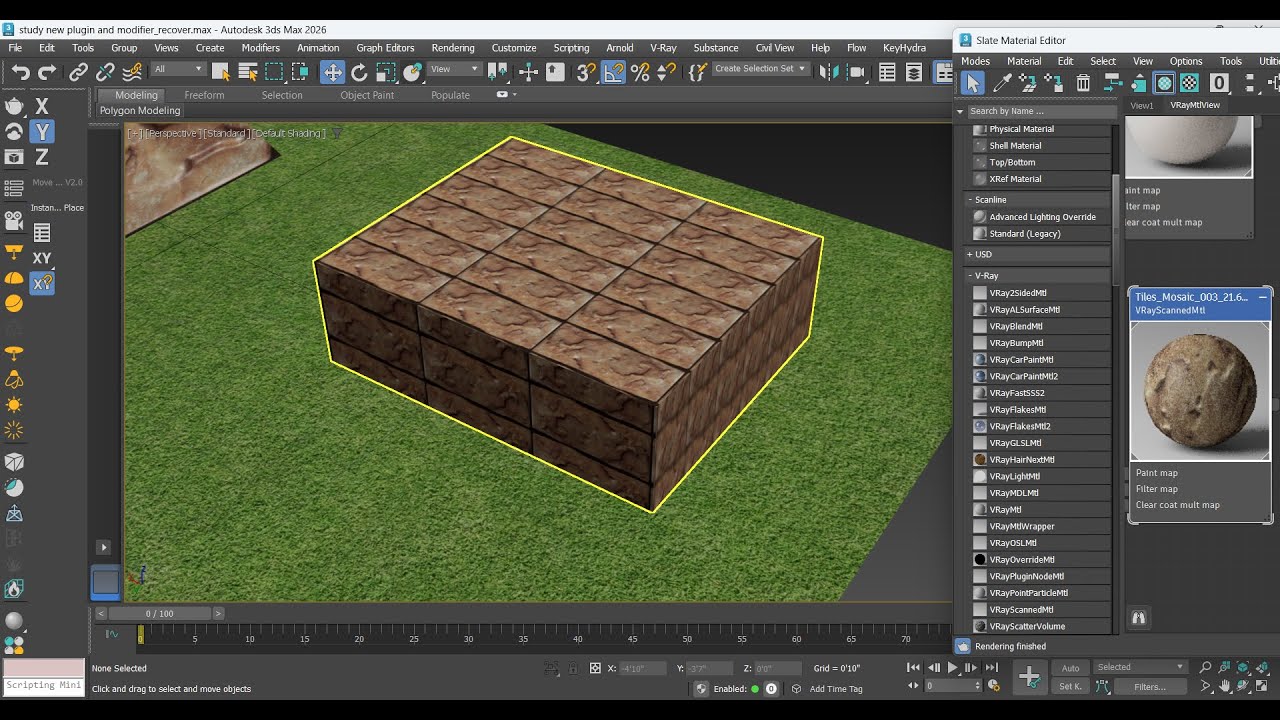
Task: Open the Graph Editors menu
Action: click(x=385, y=47)
